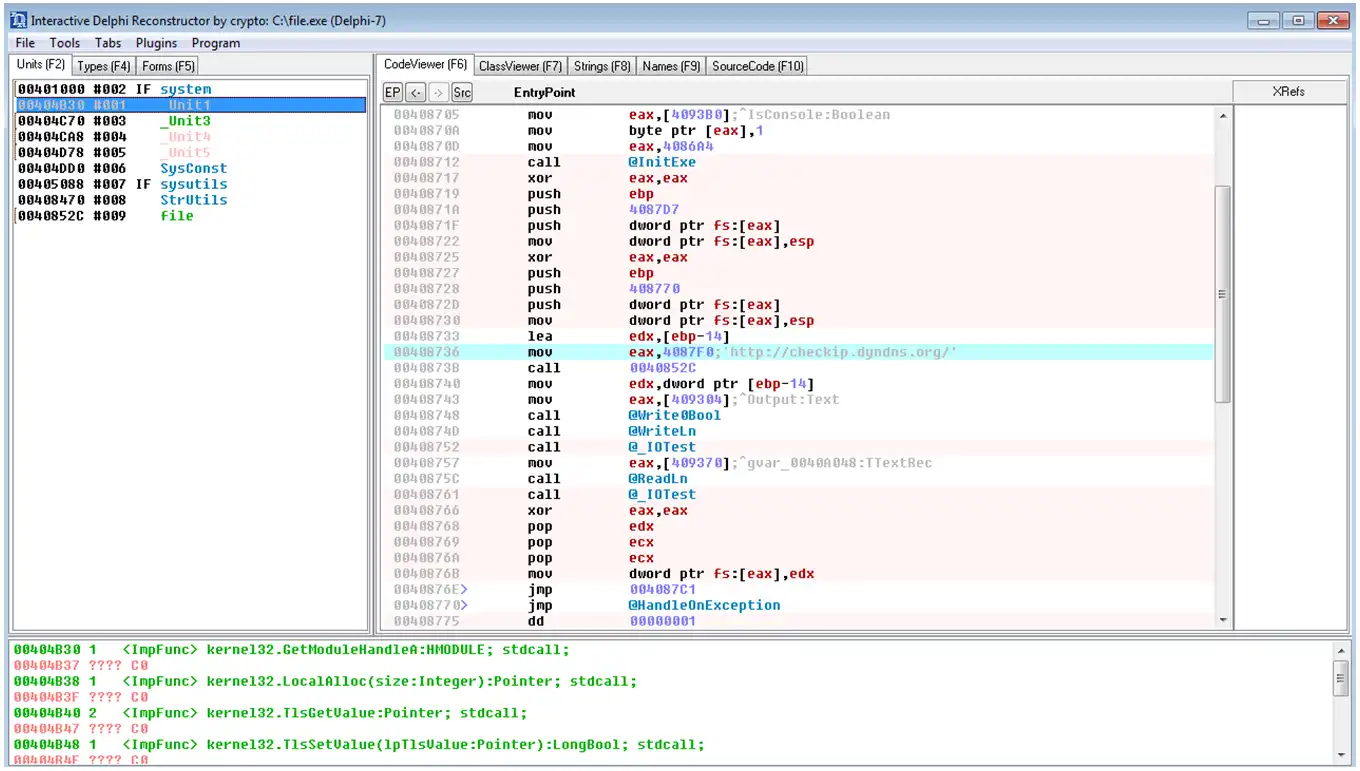The height and width of the screenshot is (771, 1360).
Task: Open the Program menu
Action: [216, 43]
